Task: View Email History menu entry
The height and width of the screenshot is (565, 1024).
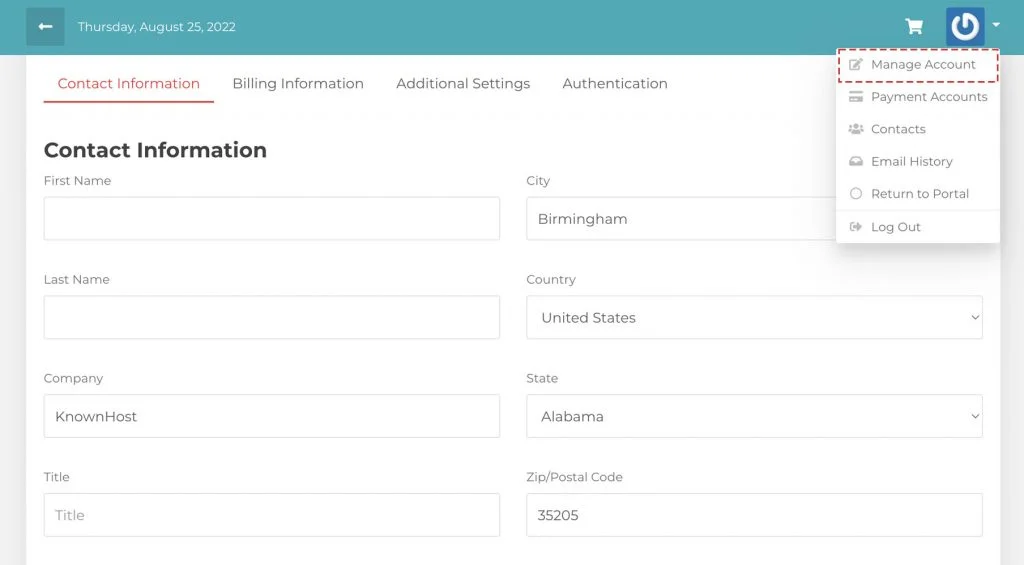Action: [918, 161]
